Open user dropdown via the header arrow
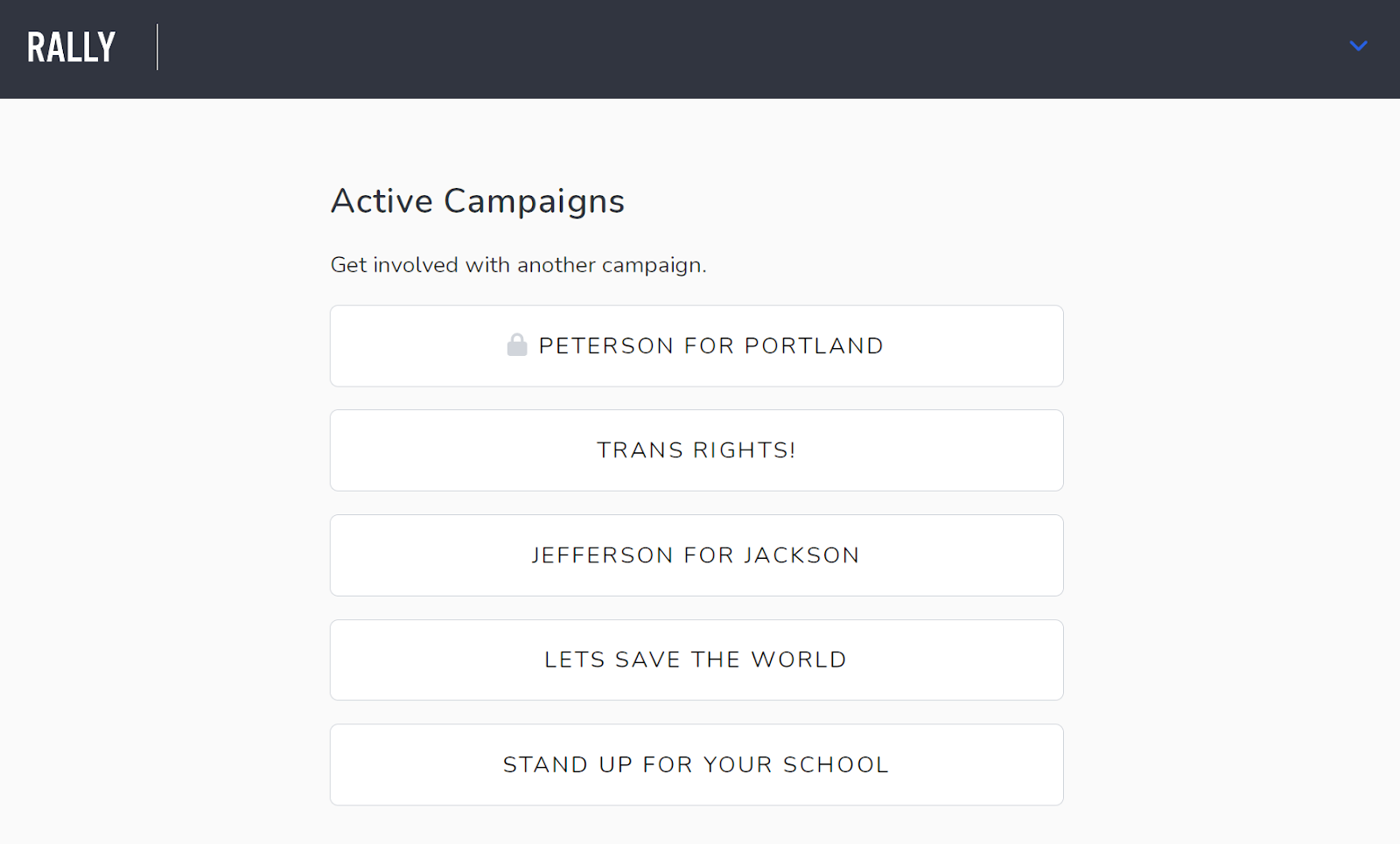 click(1358, 45)
